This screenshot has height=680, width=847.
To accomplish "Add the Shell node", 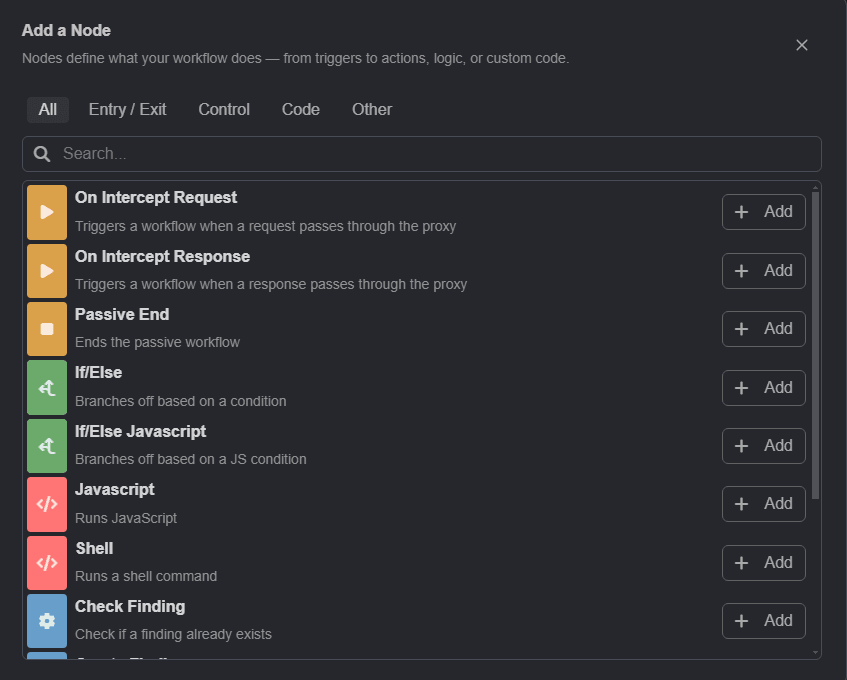I will click(x=763, y=562).
